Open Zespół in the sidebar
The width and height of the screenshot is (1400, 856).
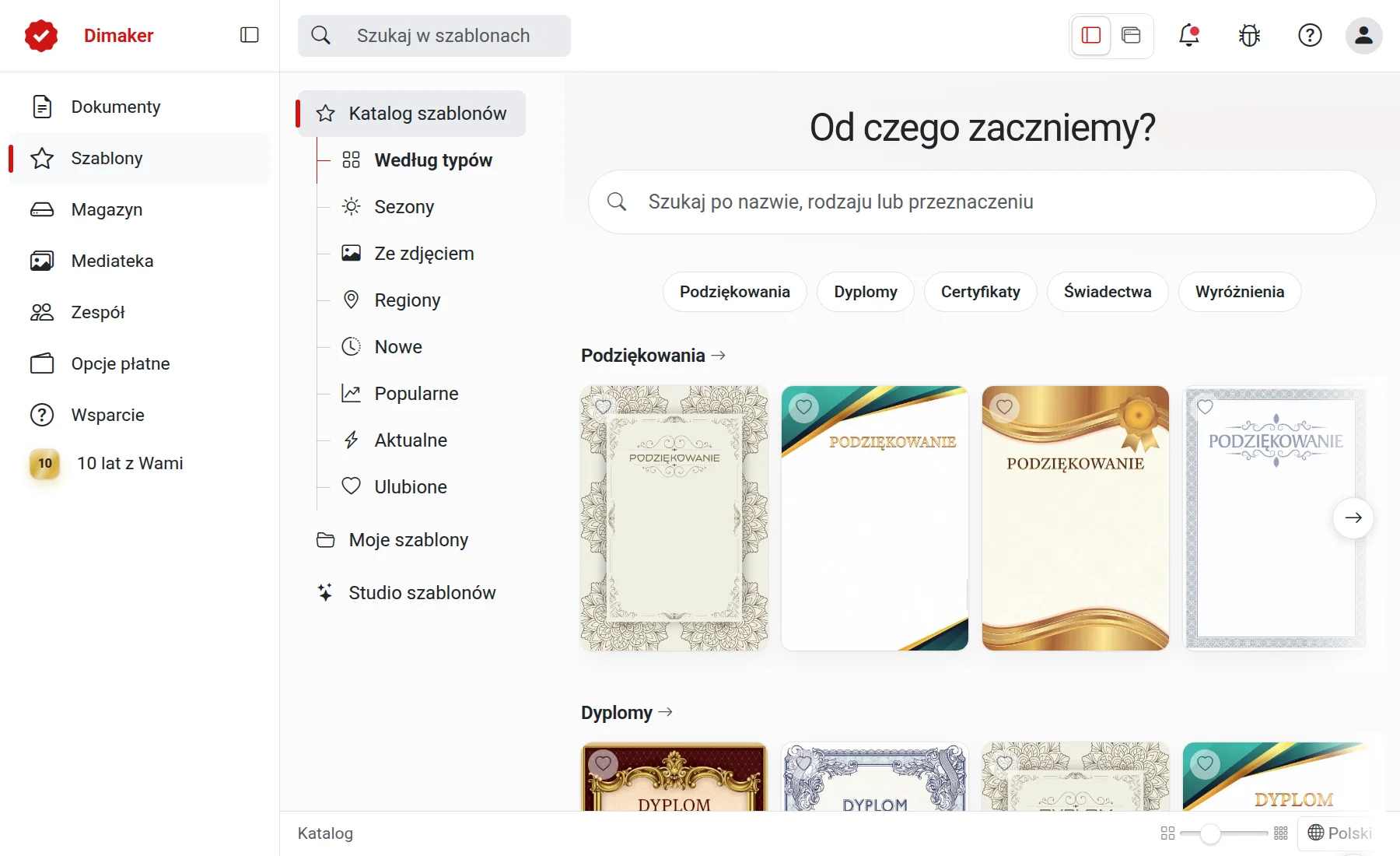coord(139,312)
